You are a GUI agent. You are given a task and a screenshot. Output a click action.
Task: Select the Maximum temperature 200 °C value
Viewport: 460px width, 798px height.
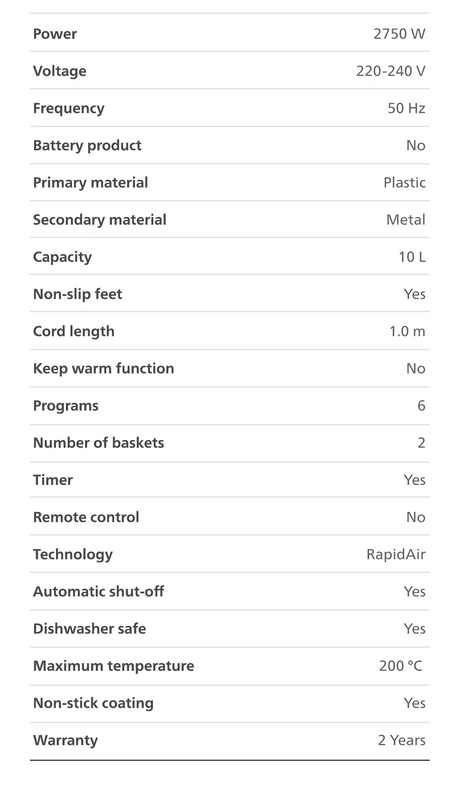click(x=401, y=666)
